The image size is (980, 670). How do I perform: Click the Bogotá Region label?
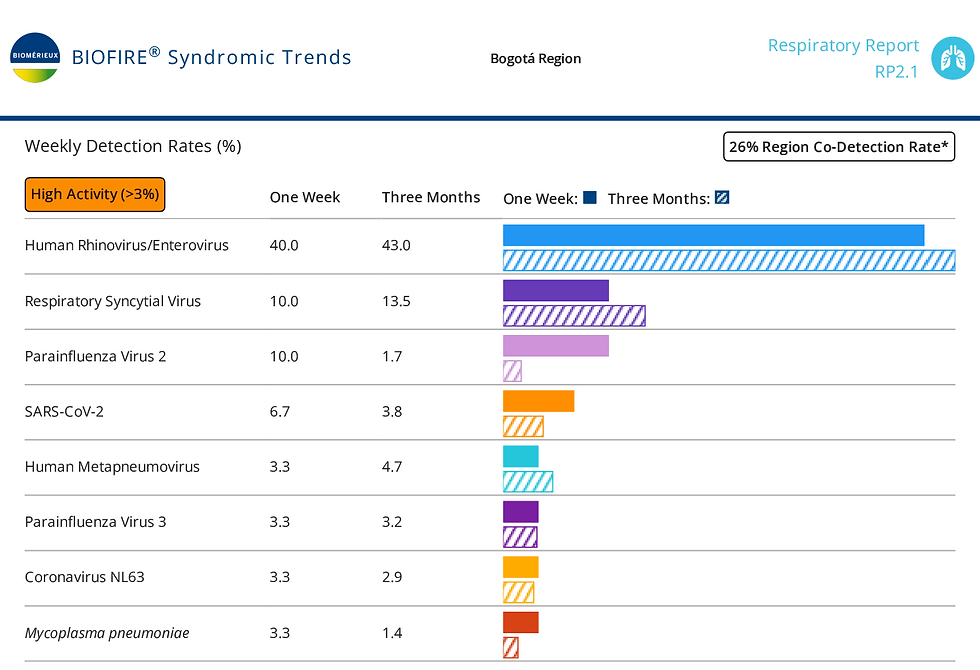[535, 58]
